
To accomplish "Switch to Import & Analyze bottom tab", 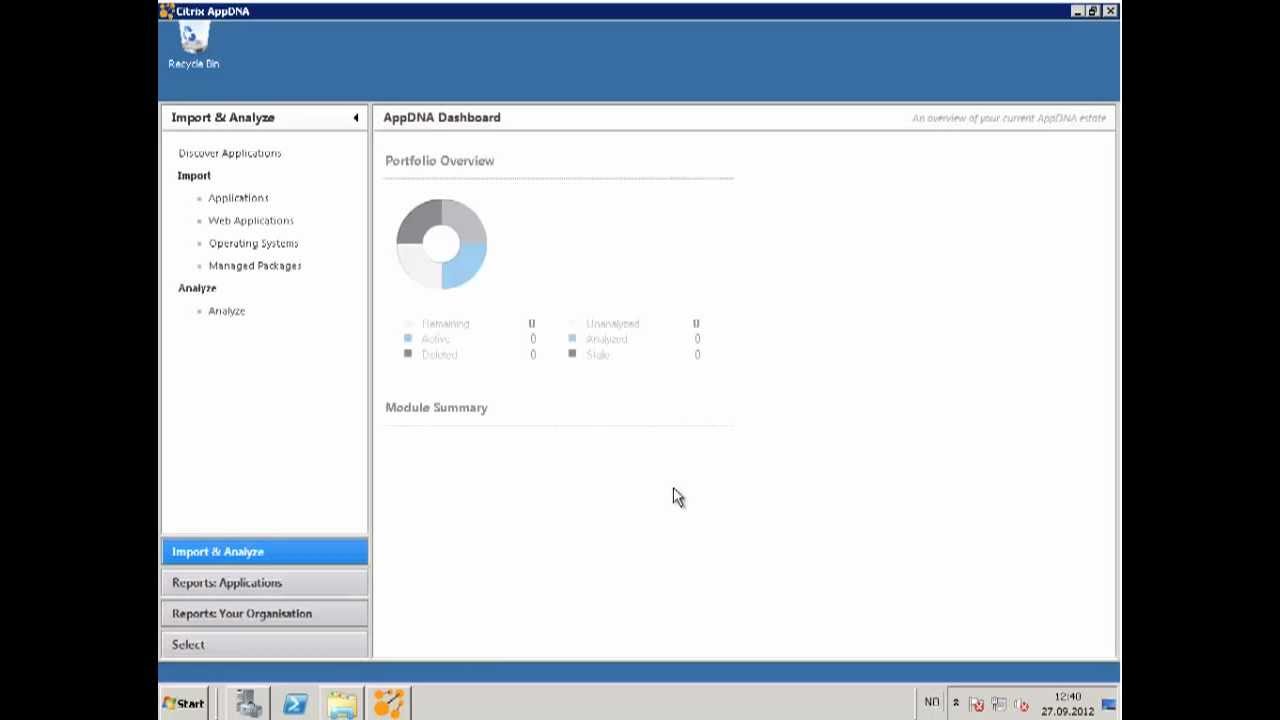I will [264, 552].
